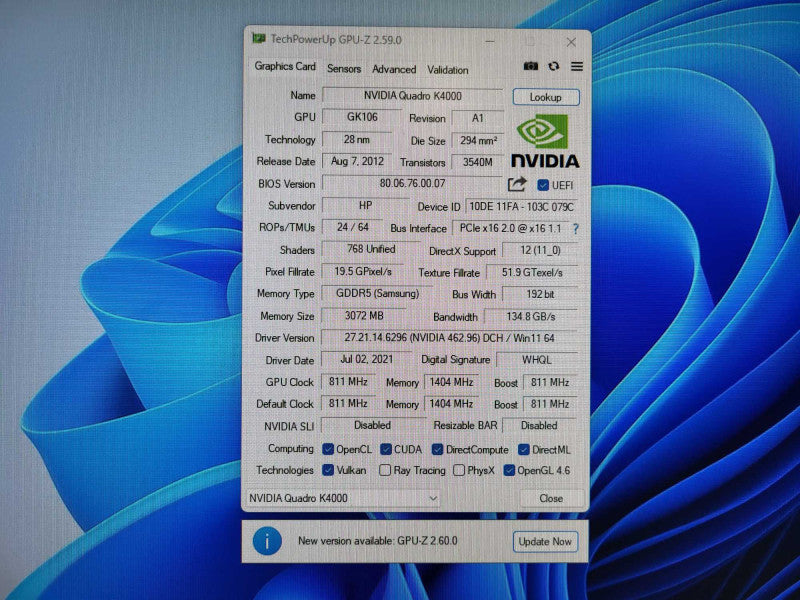Click the Die Size value 294 mm²
The width and height of the screenshot is (800, 600).
(x=478, y=140)
